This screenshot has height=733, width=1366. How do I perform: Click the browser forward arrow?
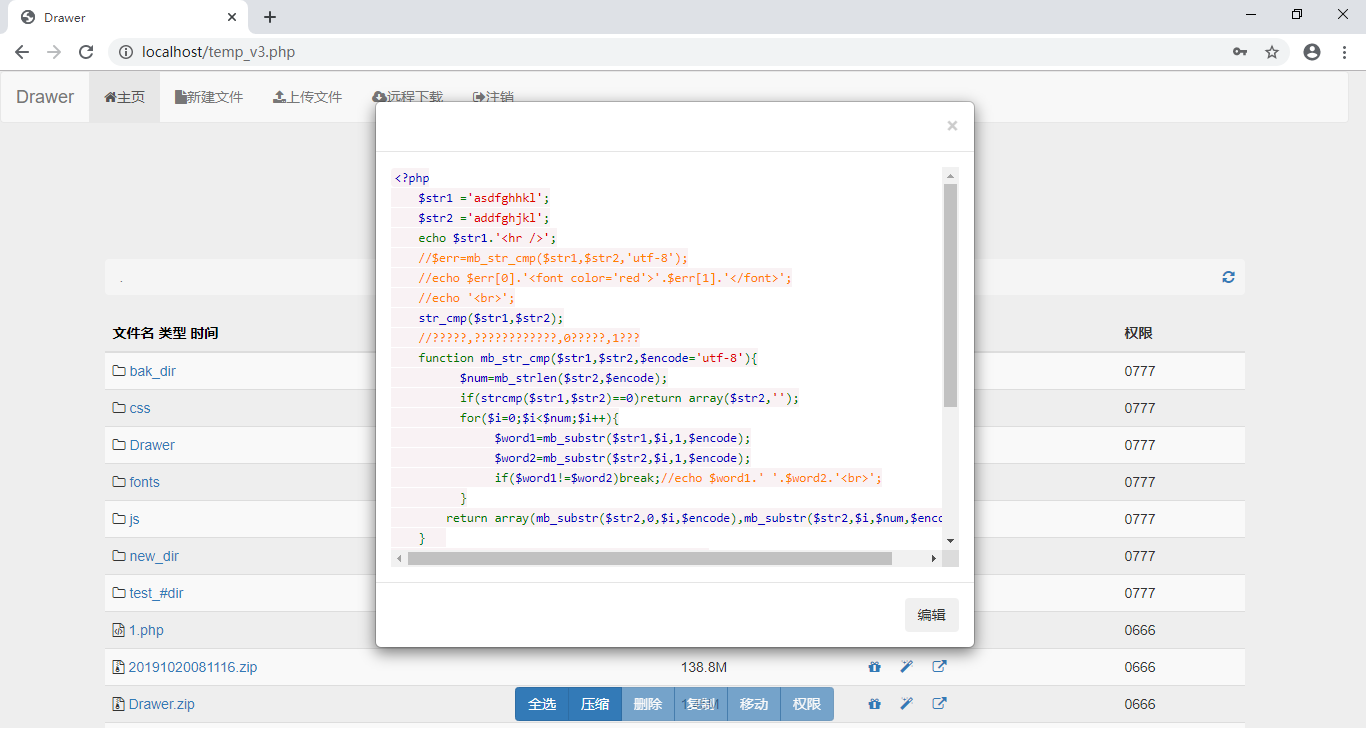(54, 52)
